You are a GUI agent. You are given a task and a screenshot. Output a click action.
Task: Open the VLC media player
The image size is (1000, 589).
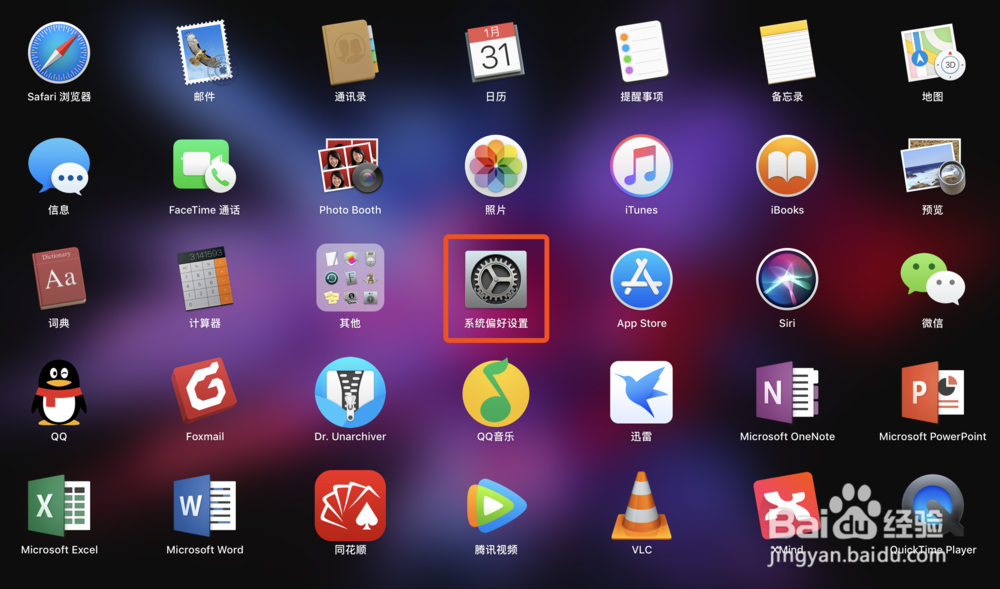pos(641,505)
